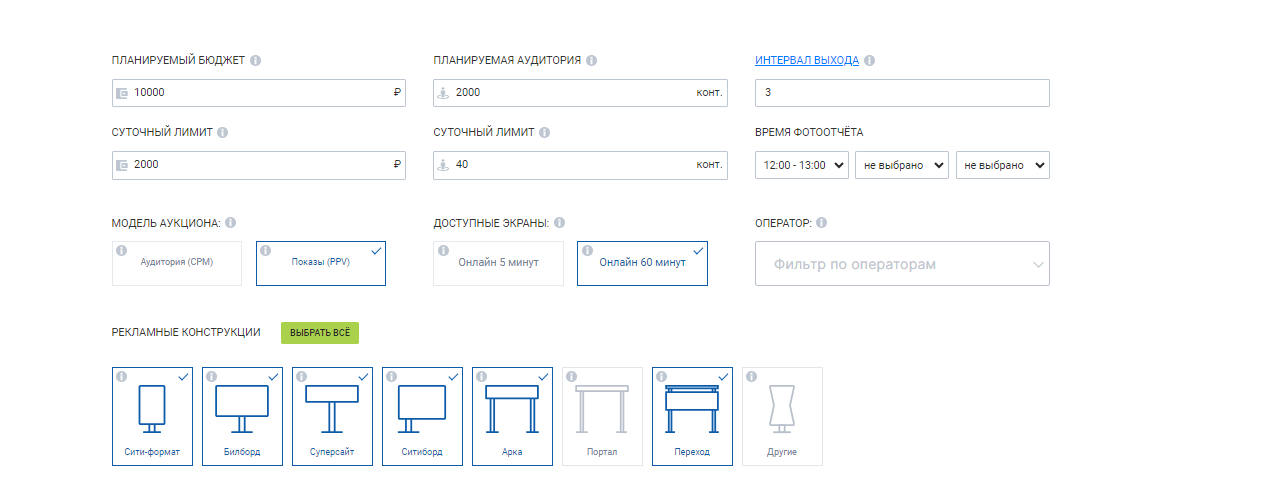
Task: Deselect the Переход construction tile
Action: (692, 416)
